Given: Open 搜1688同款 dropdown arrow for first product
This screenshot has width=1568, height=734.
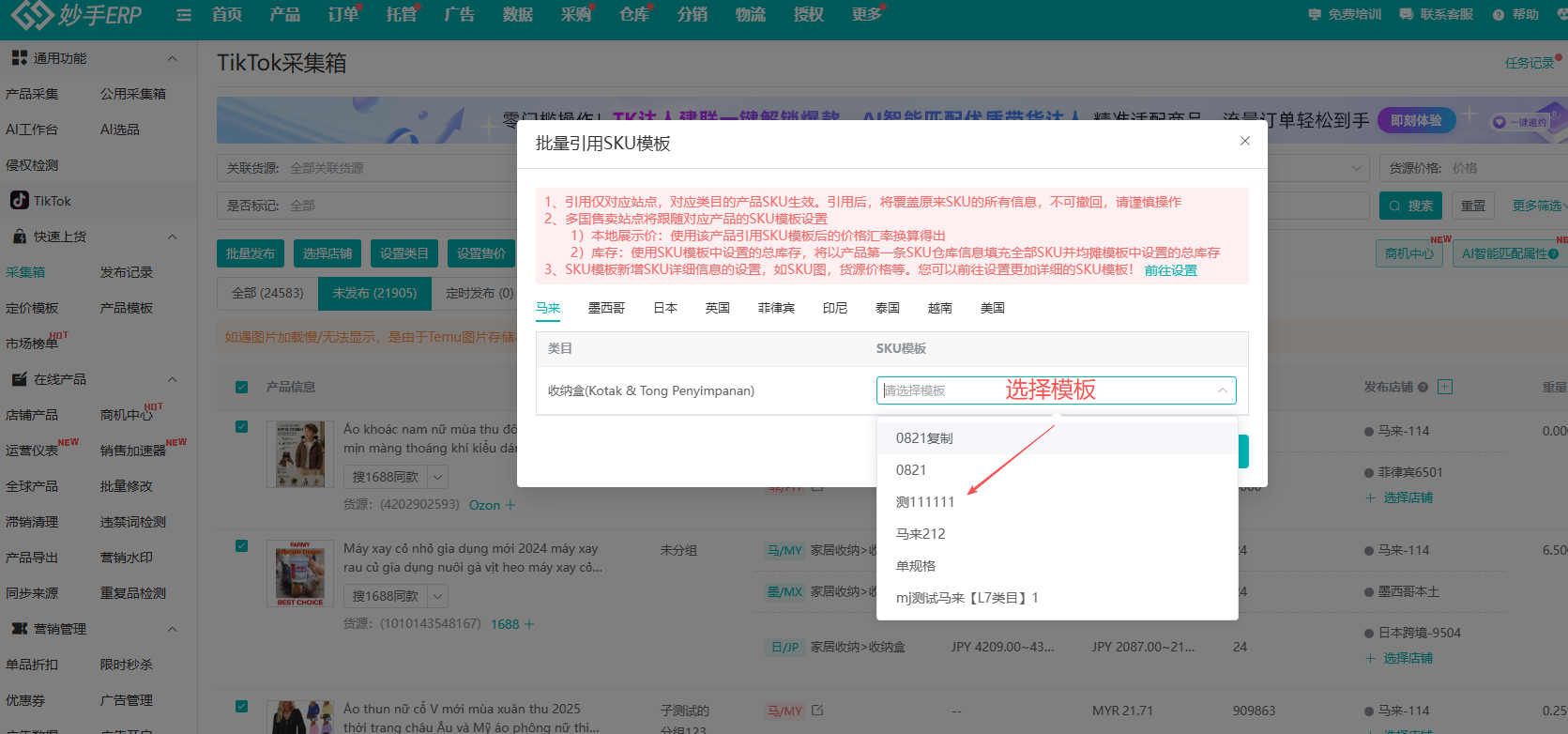Looking at the screenshot, I should pos(438,478).
